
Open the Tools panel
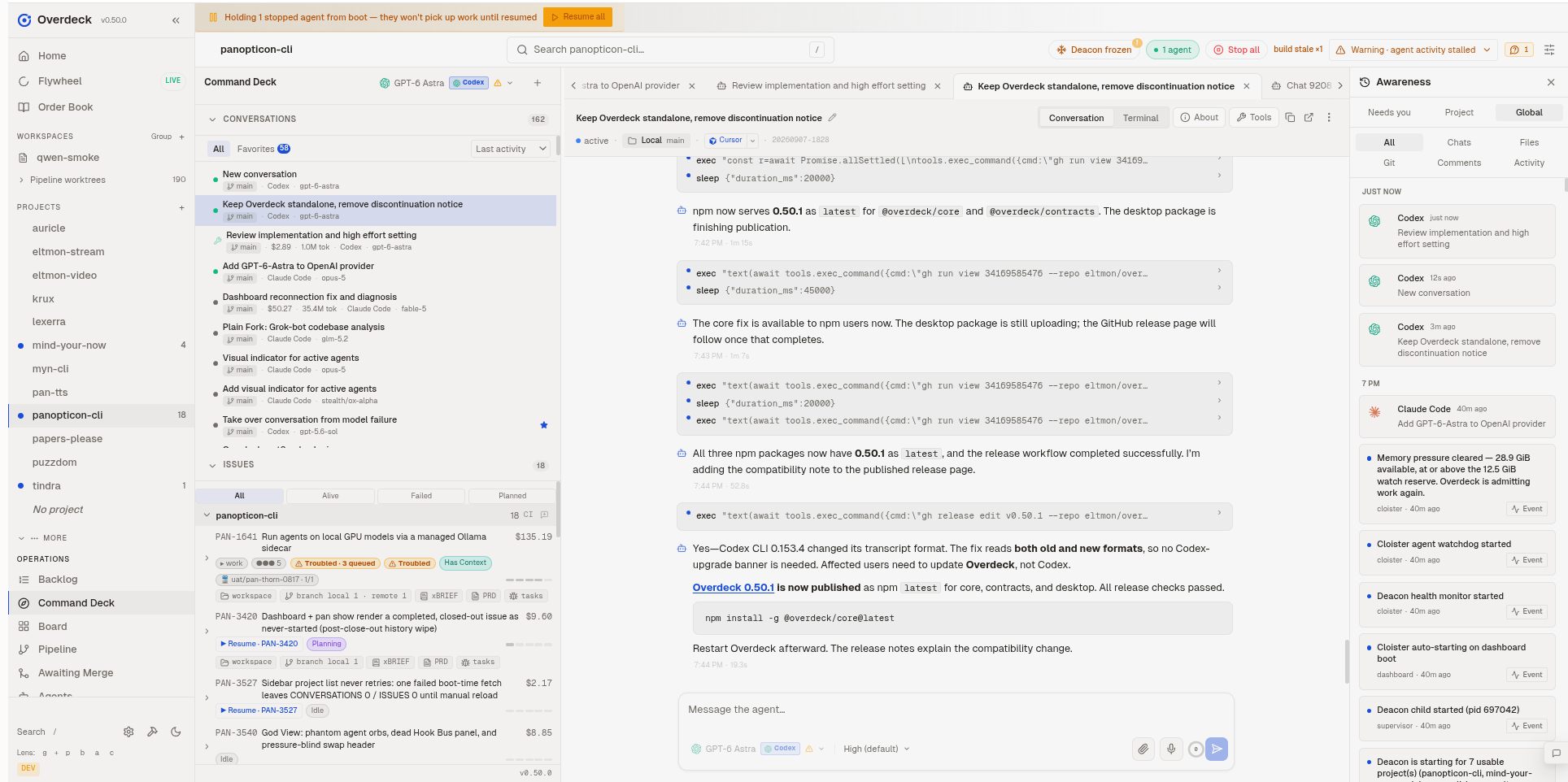pyautogui.click(x=1253, y=118)
